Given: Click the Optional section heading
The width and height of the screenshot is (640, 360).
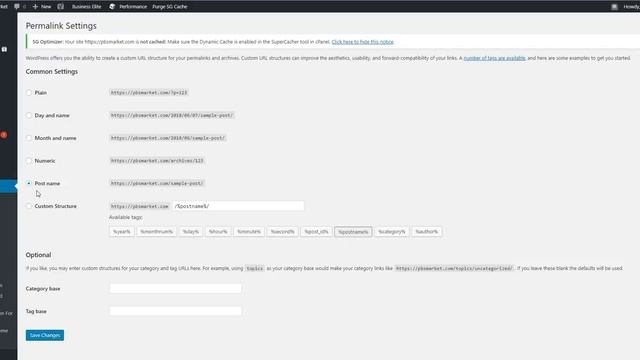Looking at the screenshot, I should coord(38,255).
